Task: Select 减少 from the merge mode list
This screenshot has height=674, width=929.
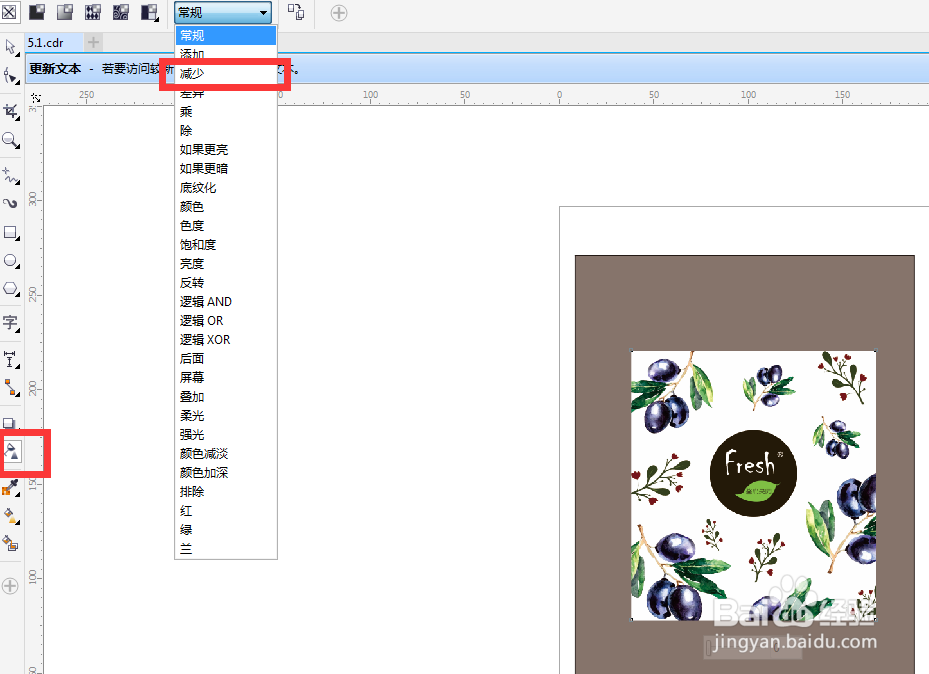Action: tap(200, 73)
